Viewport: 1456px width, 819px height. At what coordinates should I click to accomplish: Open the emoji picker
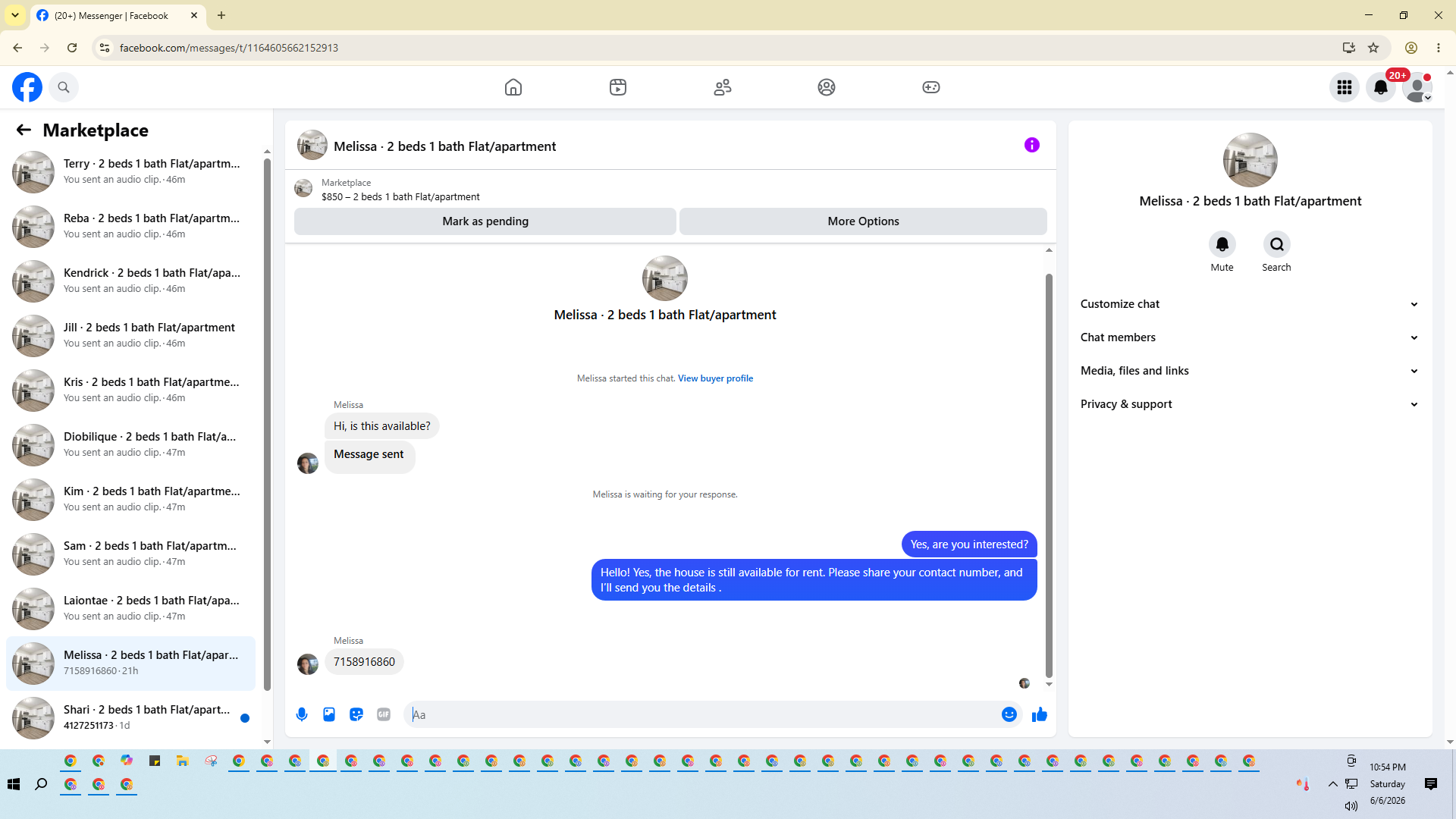pos(1009,714)
